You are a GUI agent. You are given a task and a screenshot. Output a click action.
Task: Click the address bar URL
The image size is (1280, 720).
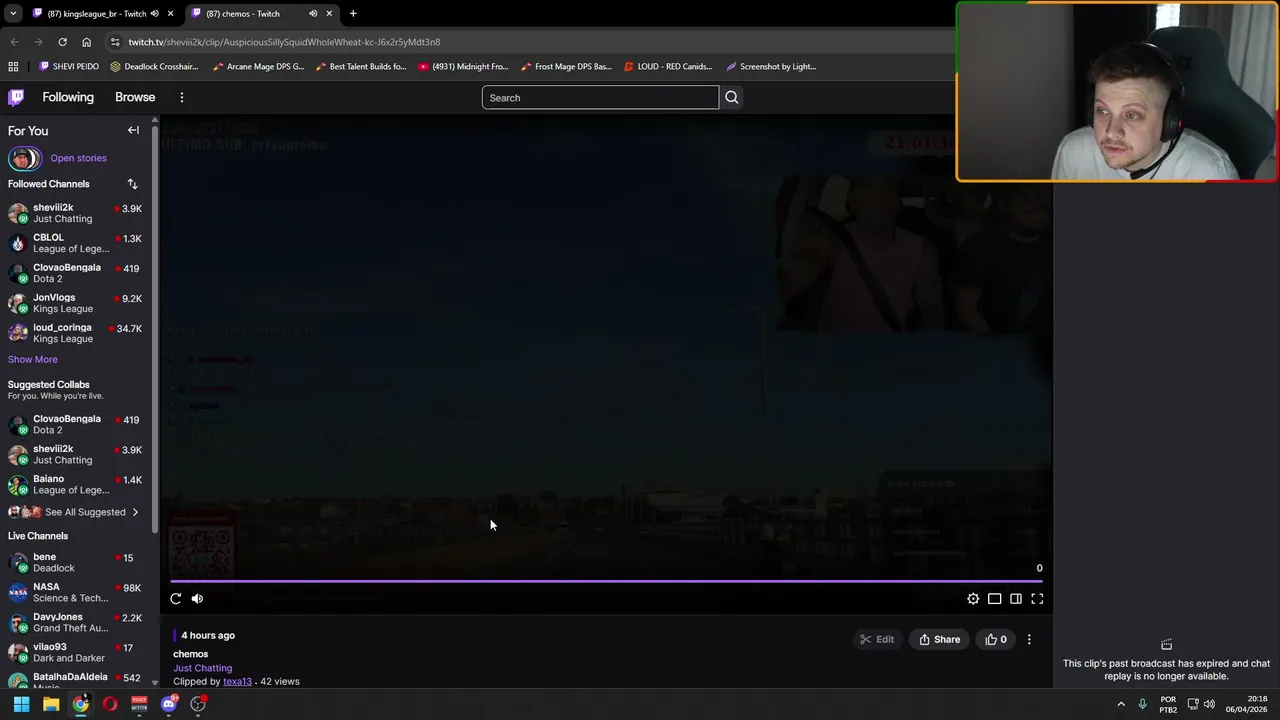(284, 42)
